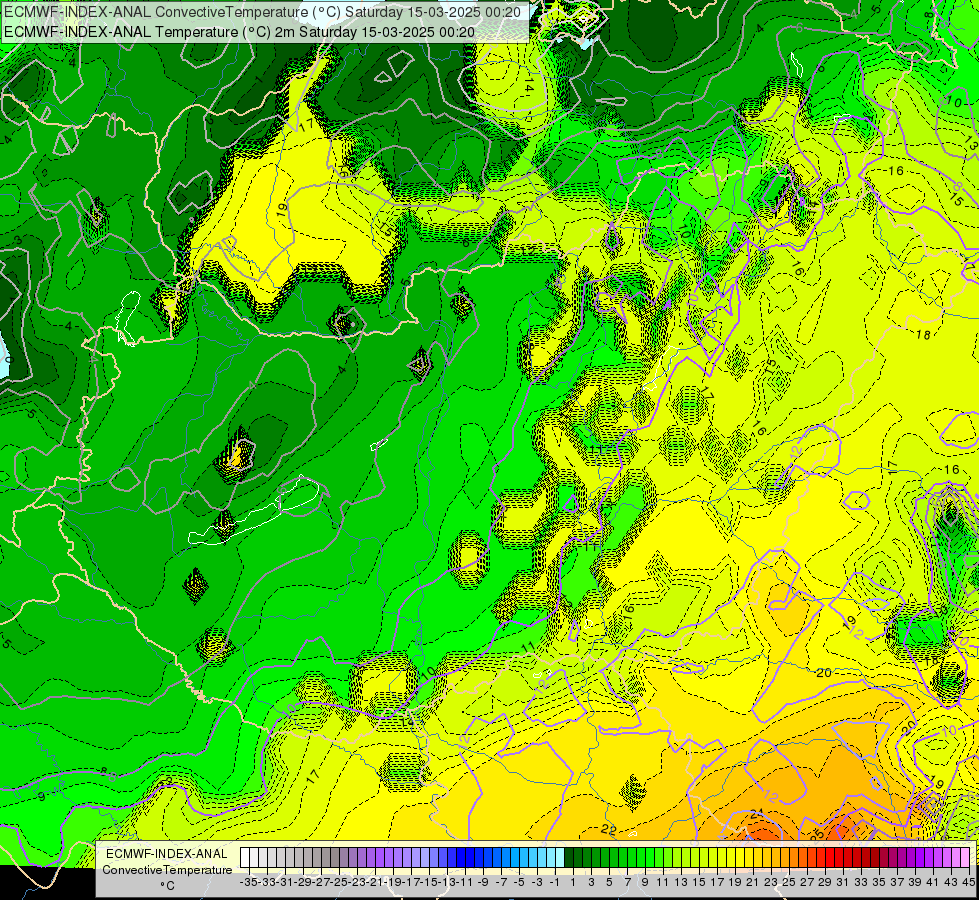Click the '°C' unit label in legend
Image resolution: width=979 pixels, height=900 pixels.
(167, 886)
